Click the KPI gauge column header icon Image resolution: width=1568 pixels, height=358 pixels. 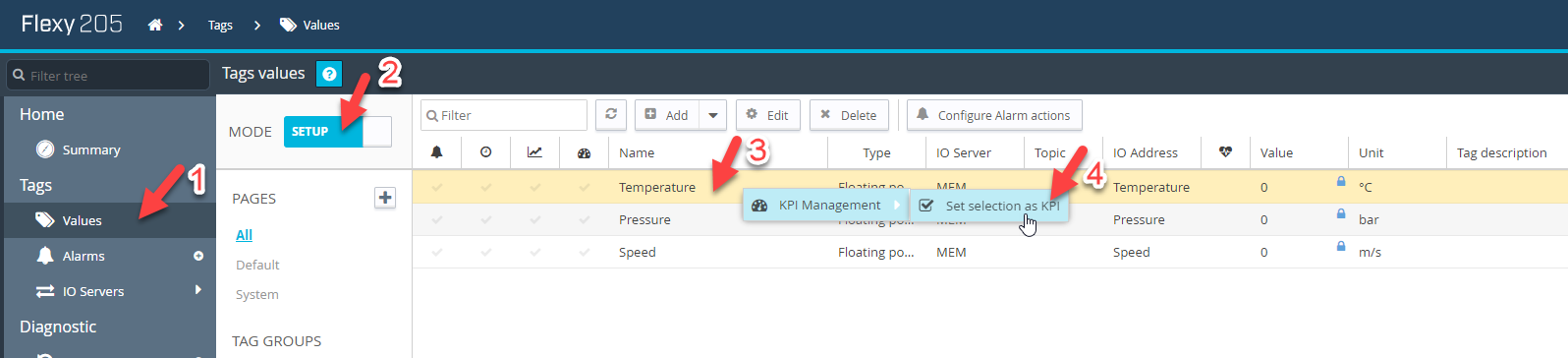point(585,153)
